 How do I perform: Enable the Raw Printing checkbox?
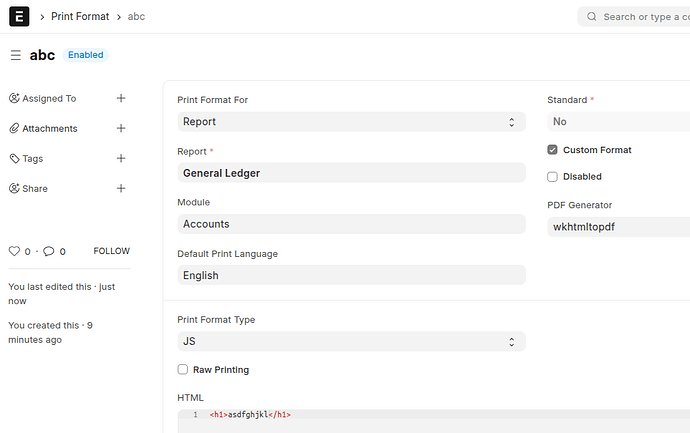pyautogui.click(x=182, y=370)
